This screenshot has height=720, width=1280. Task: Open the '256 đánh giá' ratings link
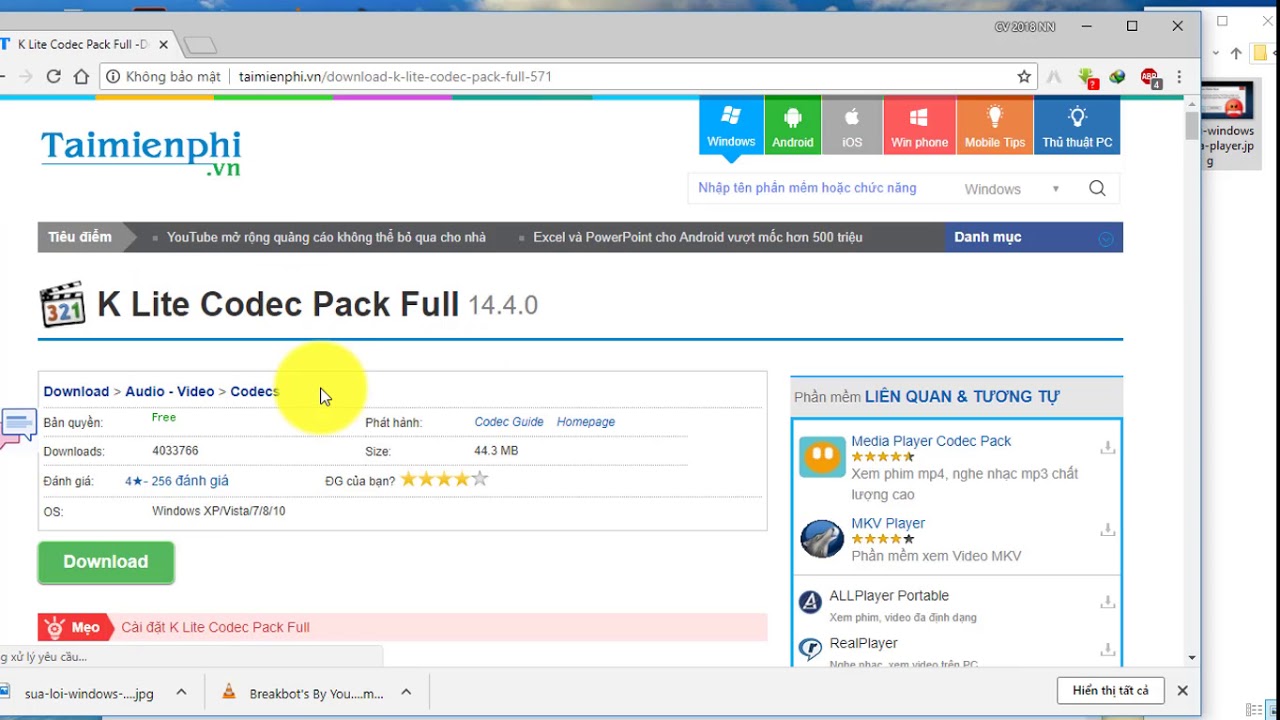point(190,481)
